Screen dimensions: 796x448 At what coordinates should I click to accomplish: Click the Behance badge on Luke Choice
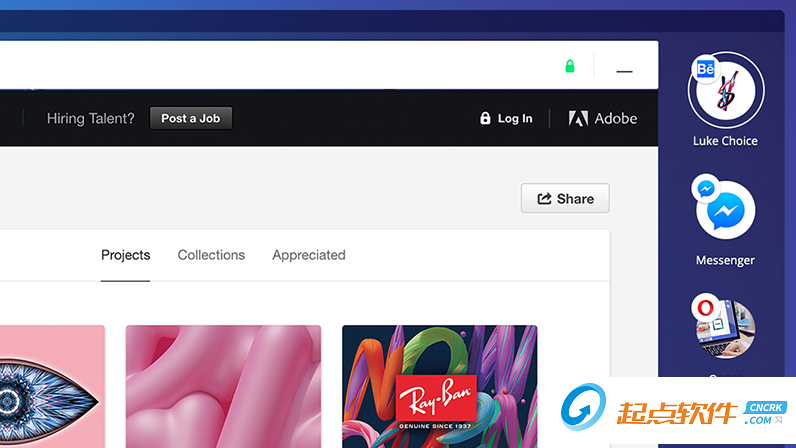705,69
